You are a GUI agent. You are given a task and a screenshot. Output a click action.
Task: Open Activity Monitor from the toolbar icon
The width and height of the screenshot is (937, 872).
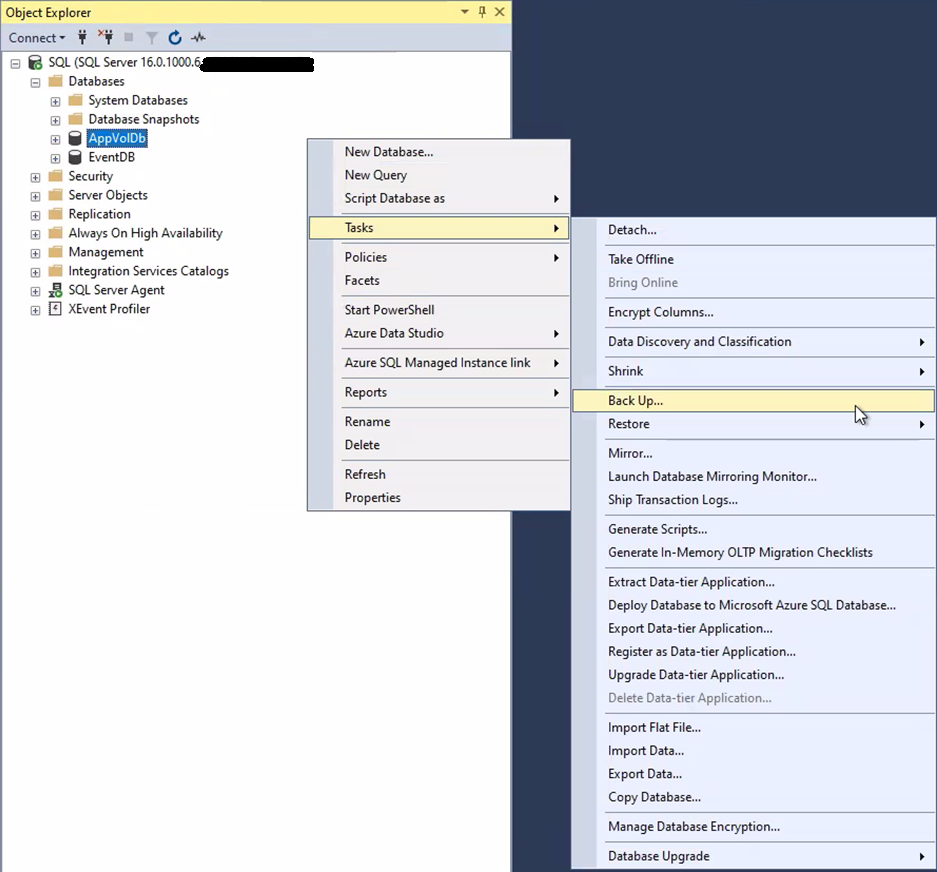[198, 38]
